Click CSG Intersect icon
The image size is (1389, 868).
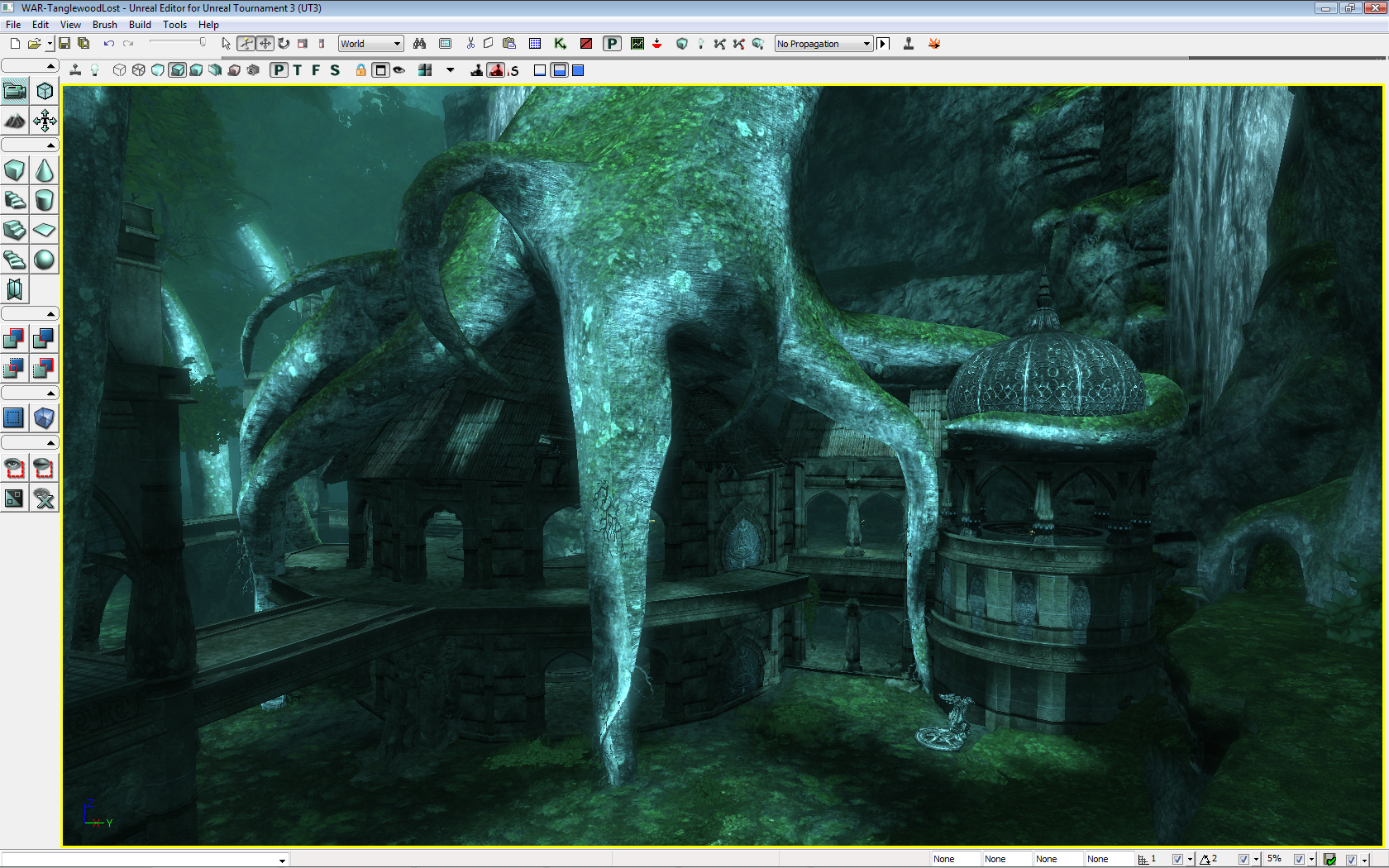pos(15,368)
